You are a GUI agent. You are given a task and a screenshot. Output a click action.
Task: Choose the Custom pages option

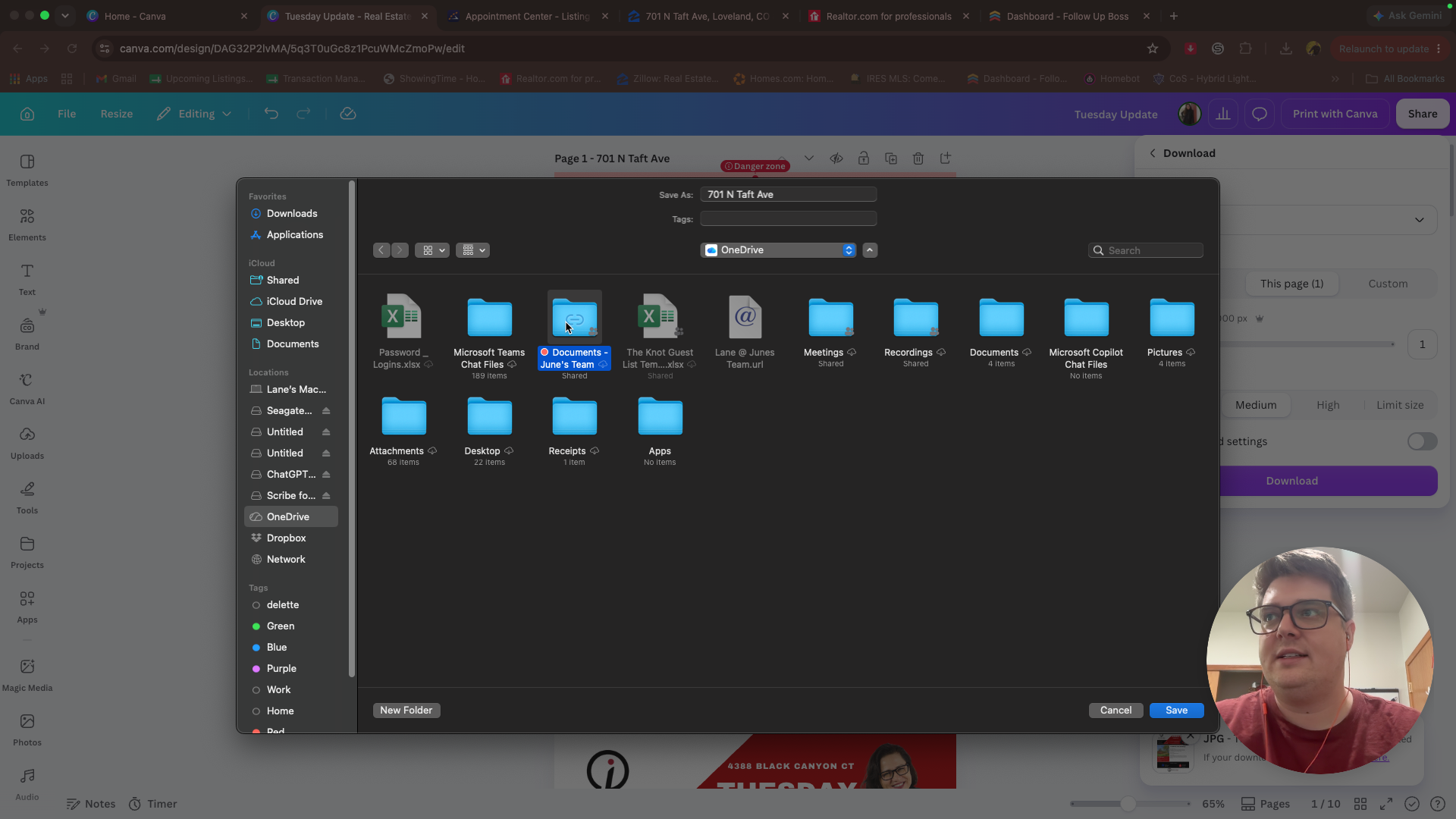(1388, 284)
